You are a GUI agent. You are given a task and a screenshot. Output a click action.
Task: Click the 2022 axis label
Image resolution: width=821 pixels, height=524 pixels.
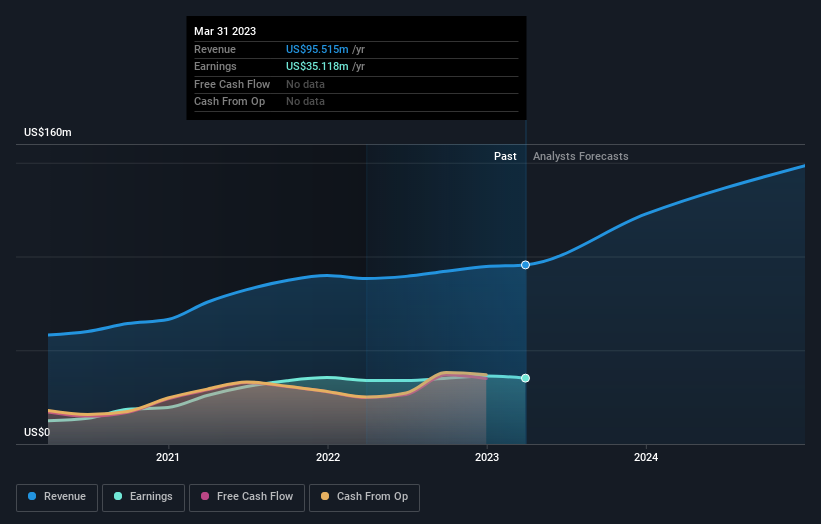click(x=328, y=457)
